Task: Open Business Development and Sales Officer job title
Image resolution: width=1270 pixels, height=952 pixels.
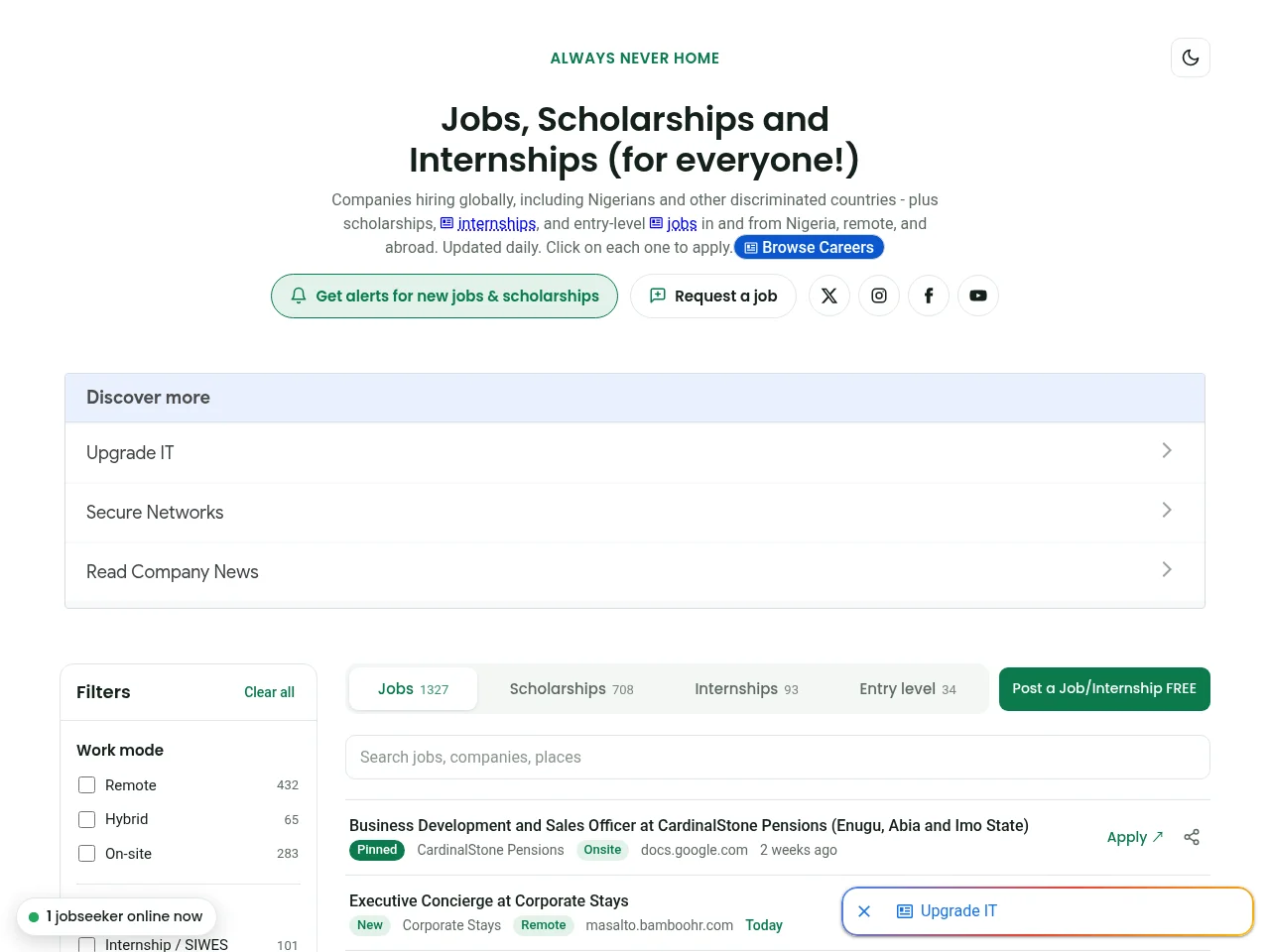Action: 689,825
